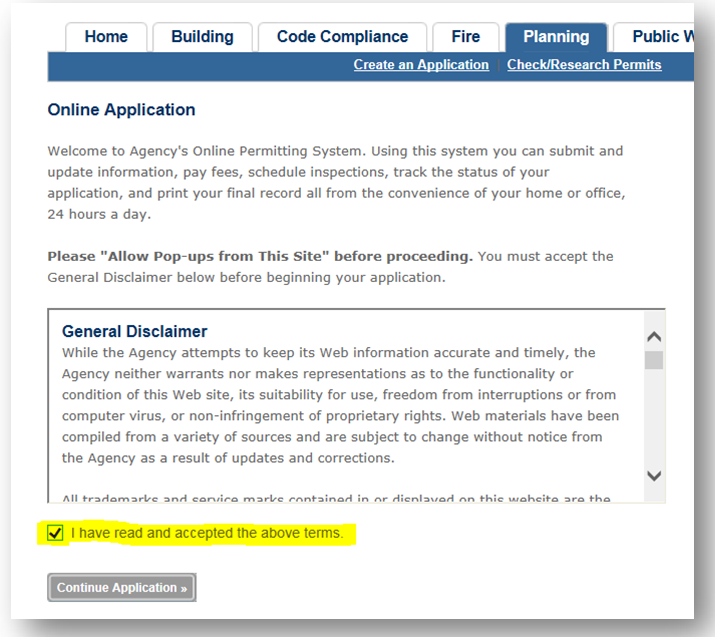The height and width of the screenshot is (637, 715).
Task: Click the disclaimer scroll down arrow
Action: coord(654,476)
